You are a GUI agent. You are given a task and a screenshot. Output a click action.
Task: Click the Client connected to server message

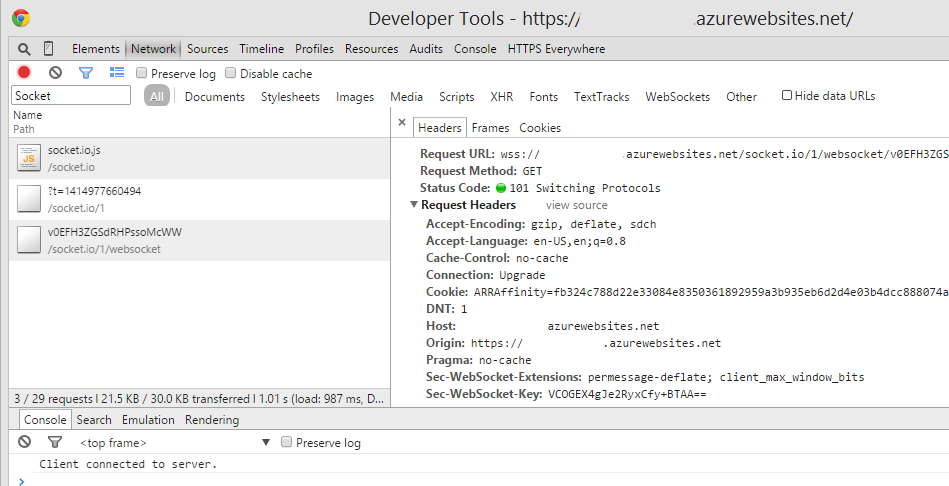(x=128, y=464)
